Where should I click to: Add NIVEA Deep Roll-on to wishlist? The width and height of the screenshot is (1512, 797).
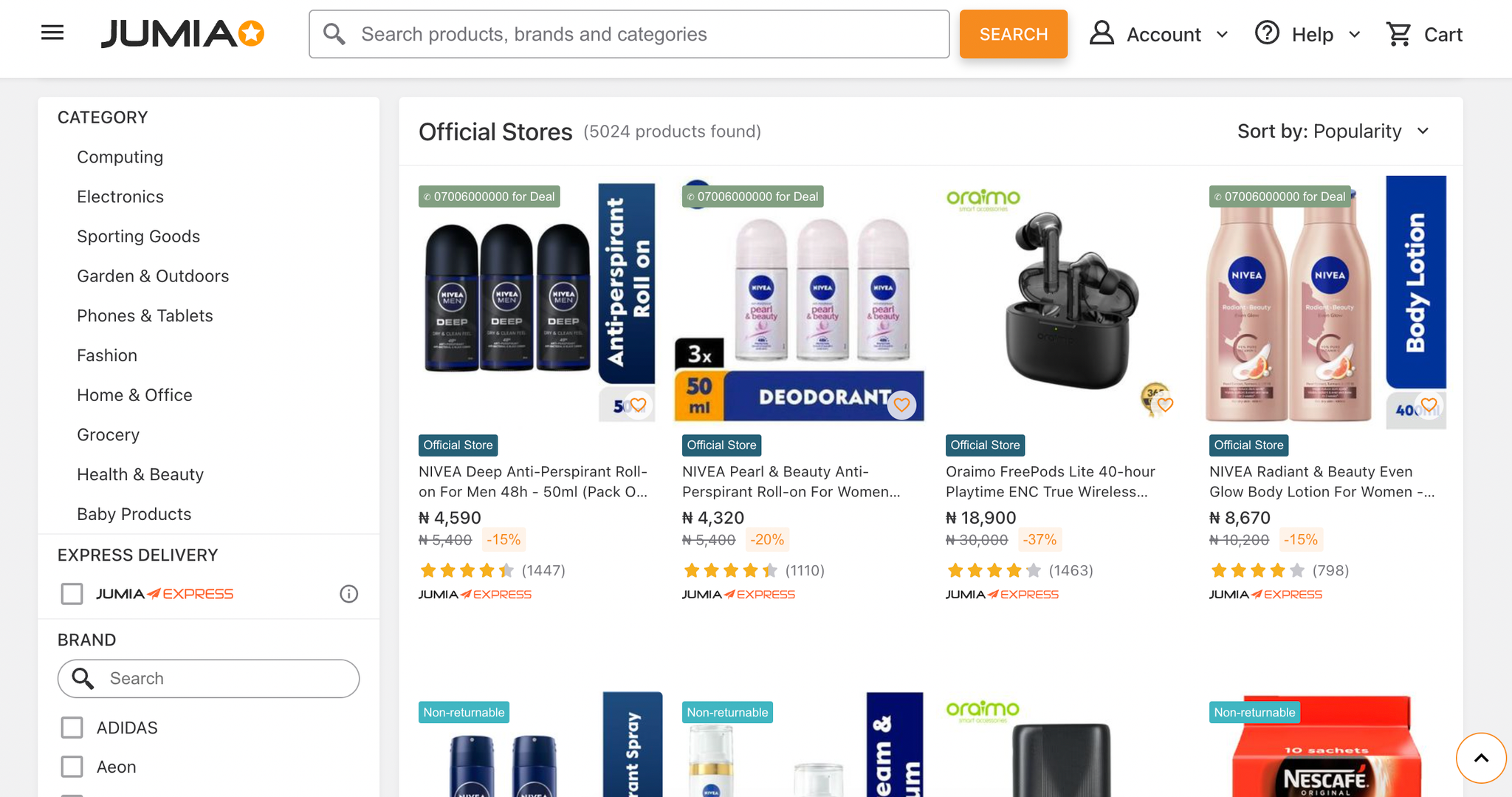click(x=638, y=405)
